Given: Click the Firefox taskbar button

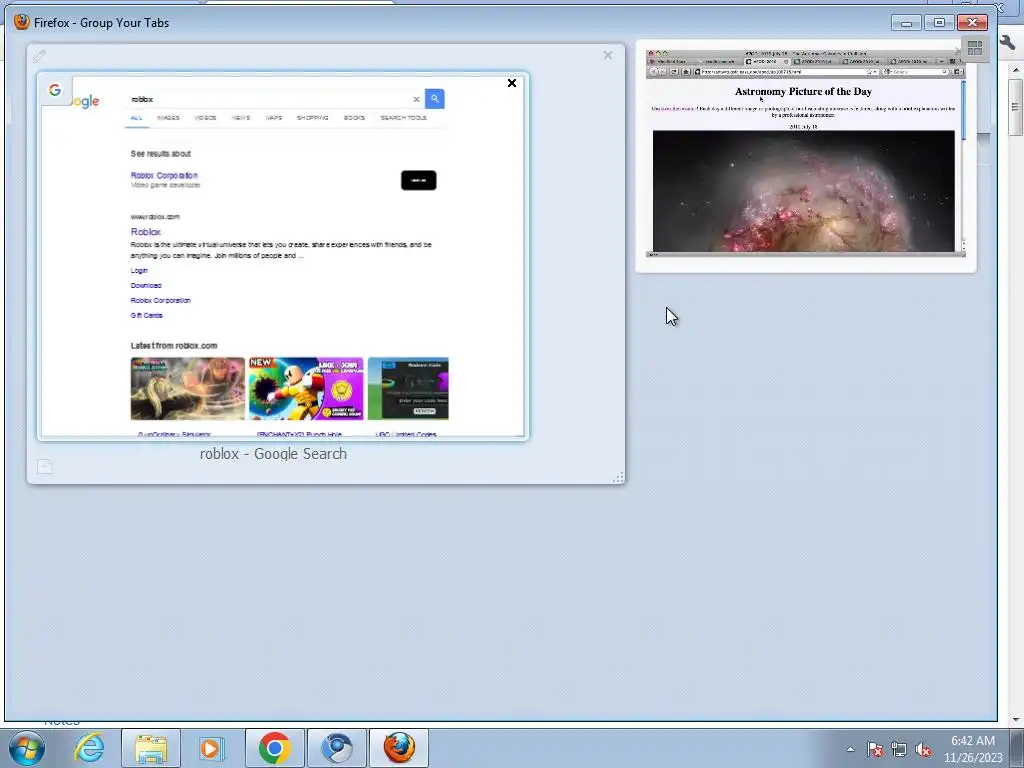Looking at the screenshot, I should 399,748.
